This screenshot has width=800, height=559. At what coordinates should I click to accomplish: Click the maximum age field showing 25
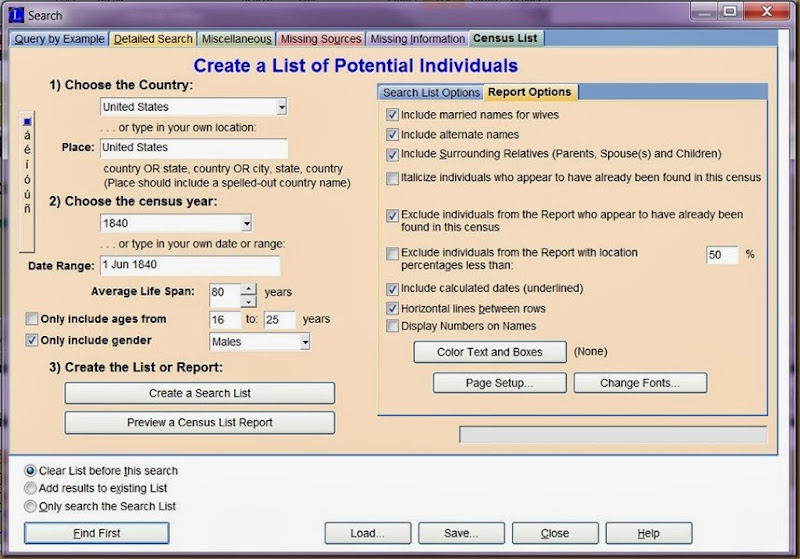coord(280,320)
